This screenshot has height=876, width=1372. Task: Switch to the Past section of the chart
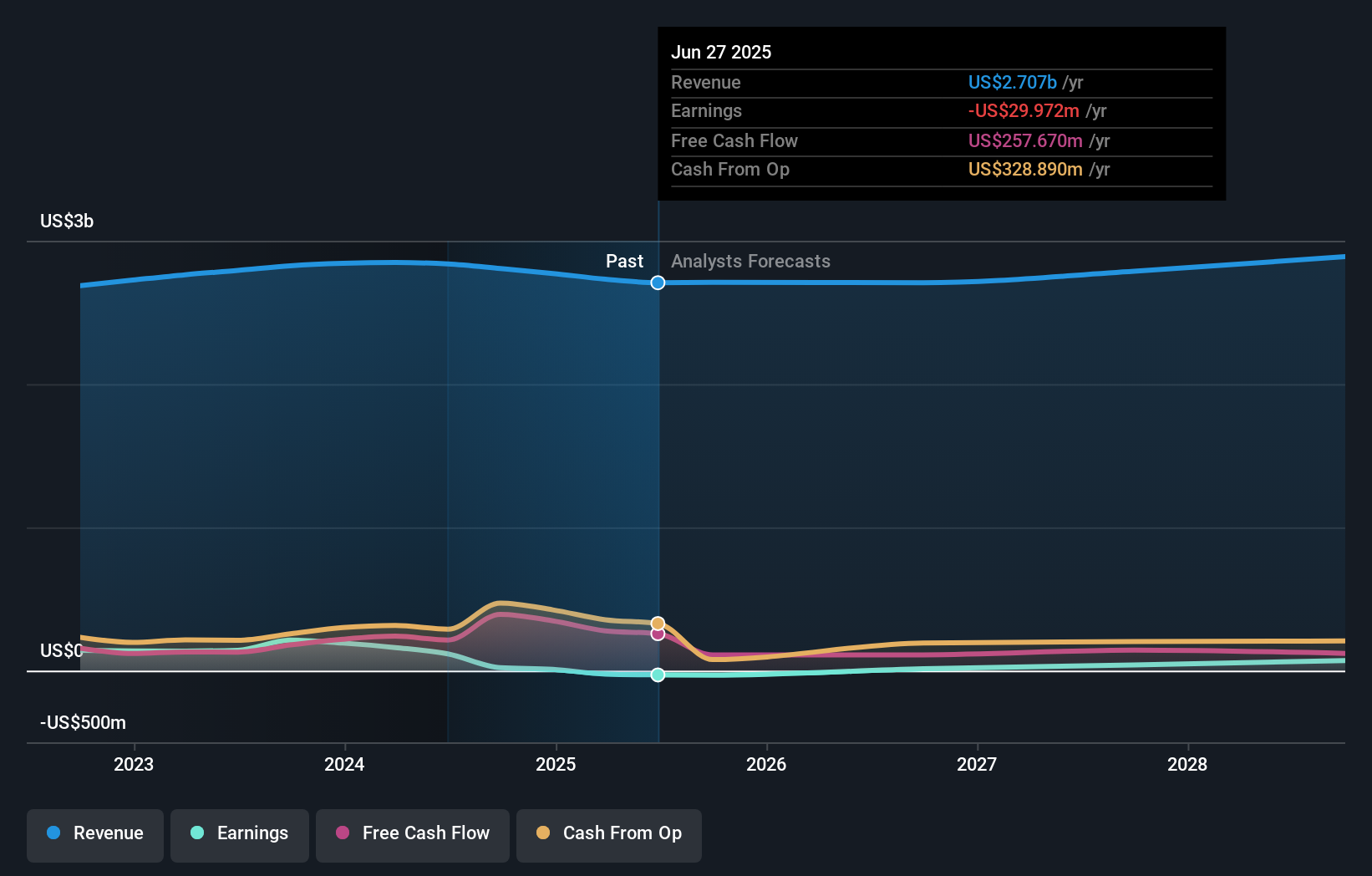pyautogui.click(x=624, y=261)
